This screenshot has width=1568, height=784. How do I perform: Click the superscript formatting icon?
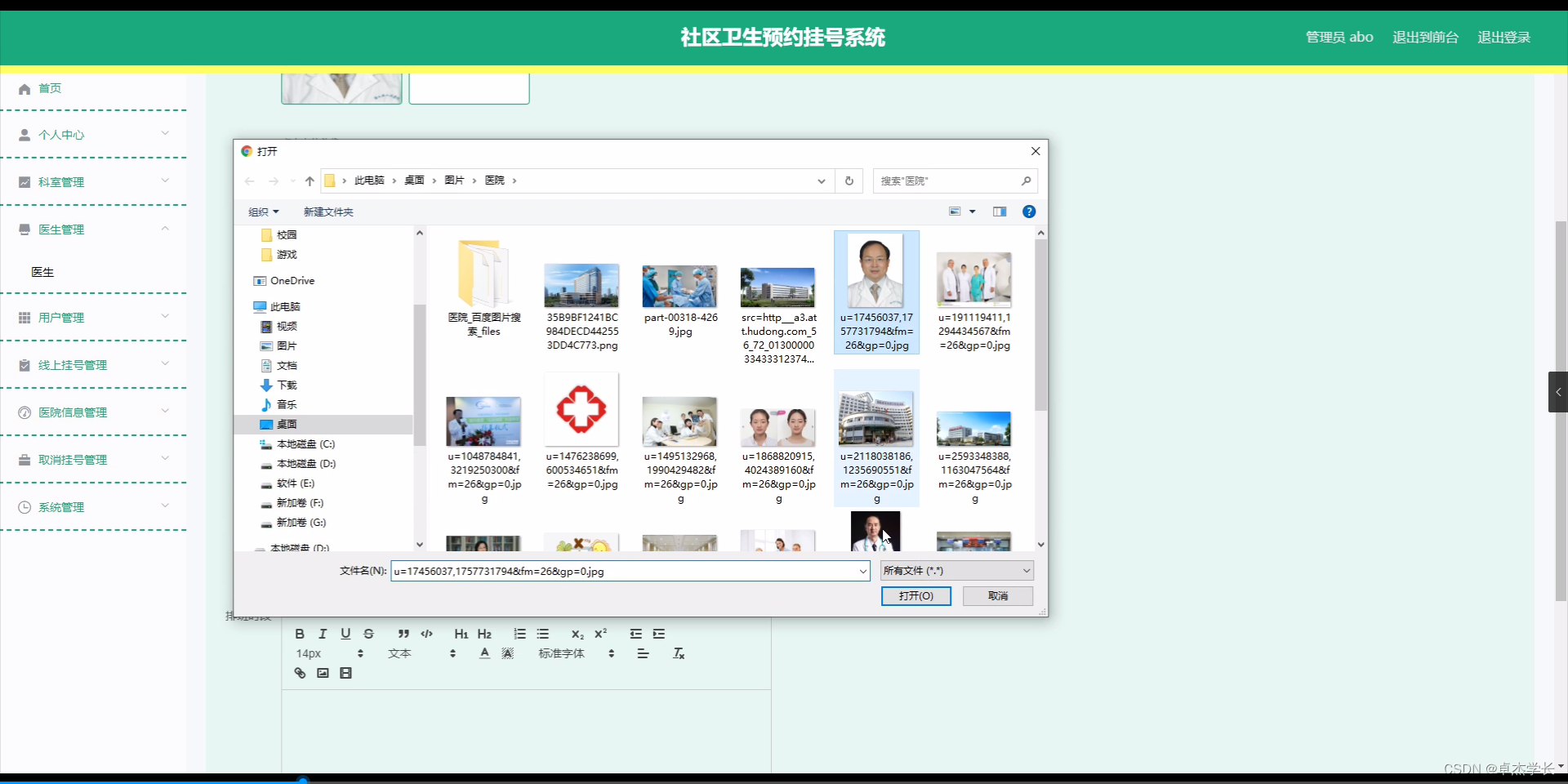coord(601,634)
